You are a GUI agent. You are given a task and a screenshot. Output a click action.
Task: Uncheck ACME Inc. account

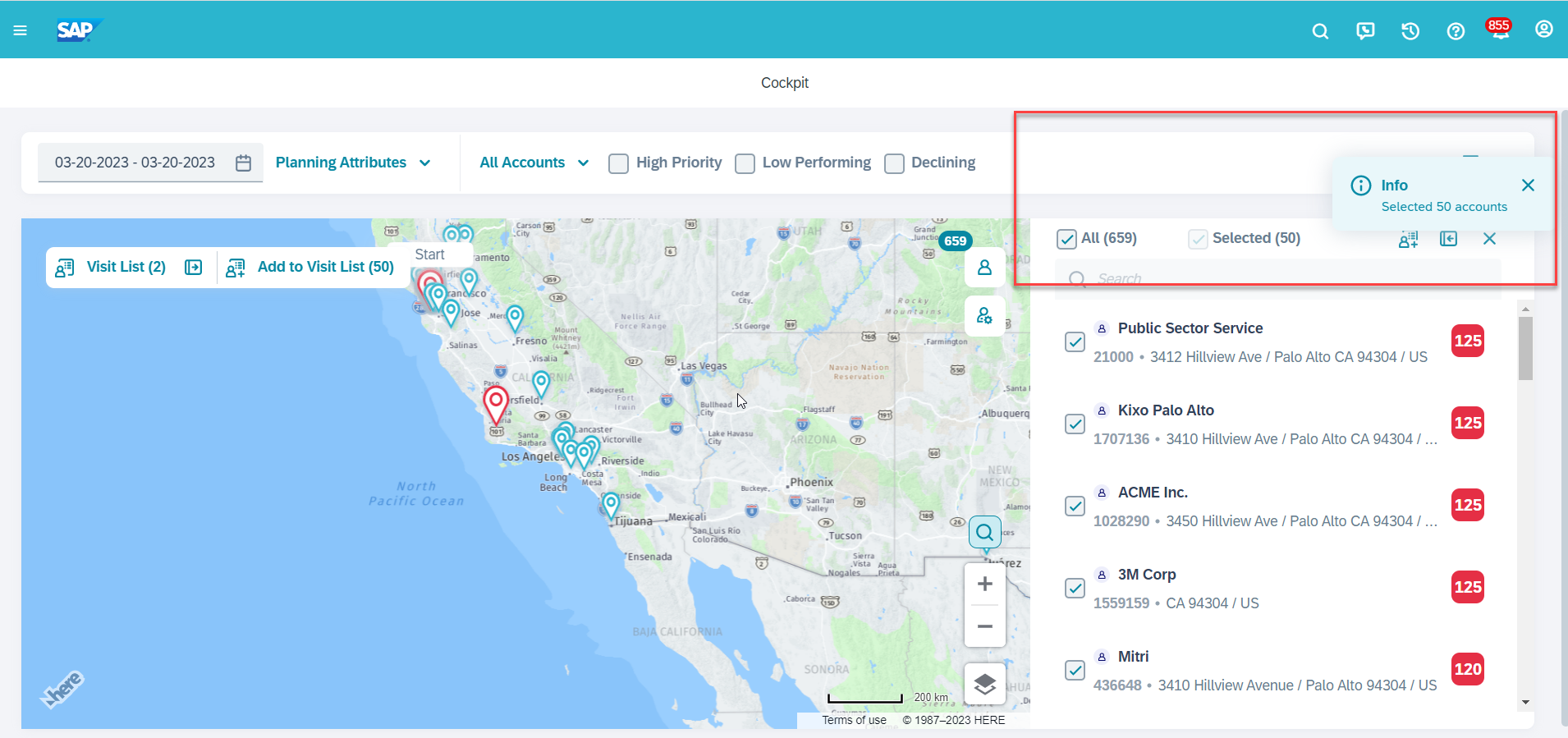[x=1075, y=506]
